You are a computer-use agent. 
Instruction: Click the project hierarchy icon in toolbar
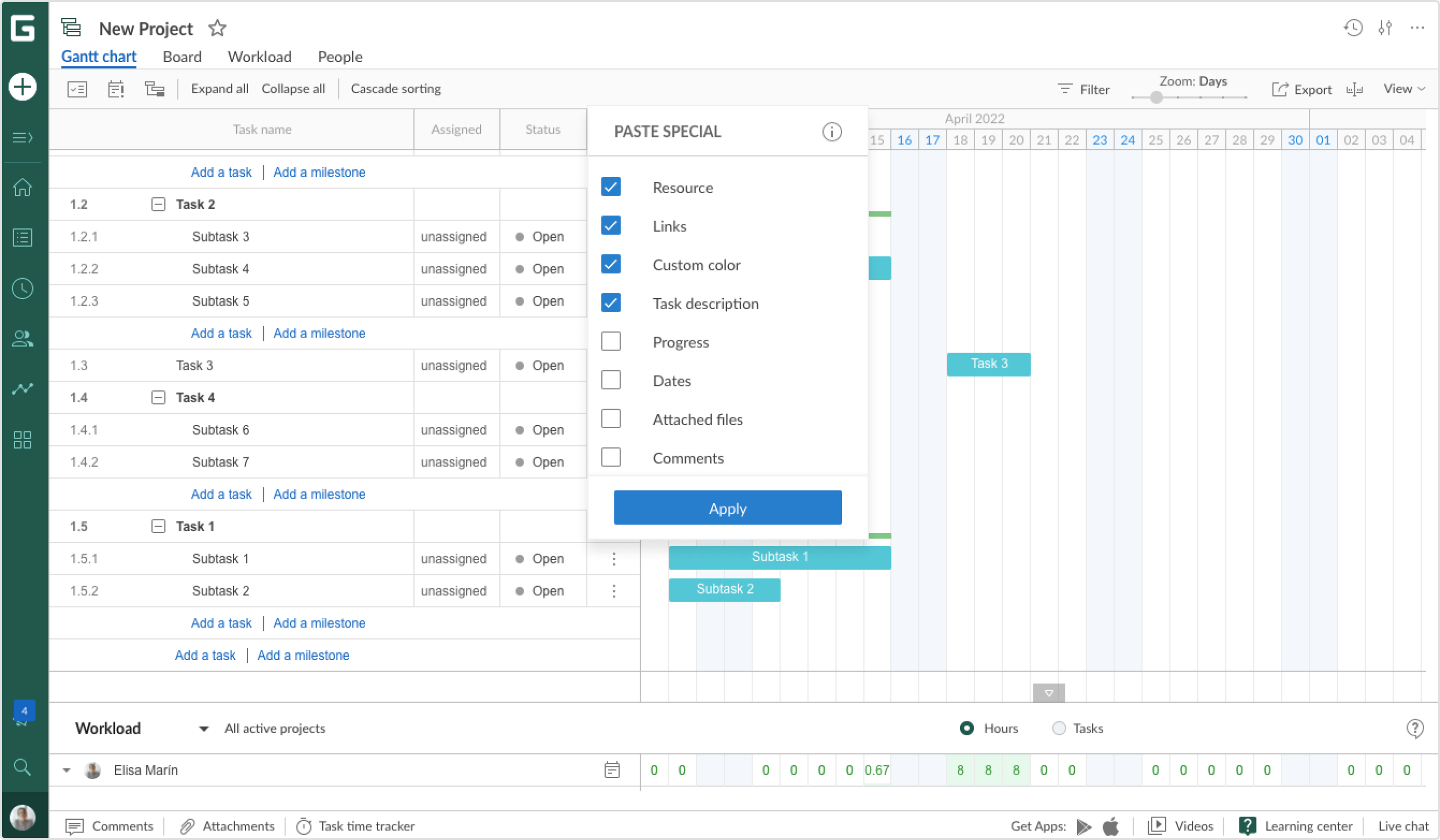click(x=154, y=88)
